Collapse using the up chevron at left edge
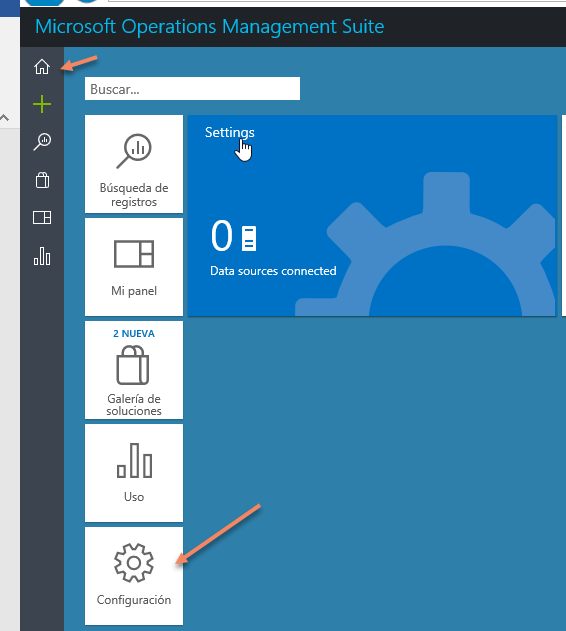Screen dimensions: 566x631 4,118
